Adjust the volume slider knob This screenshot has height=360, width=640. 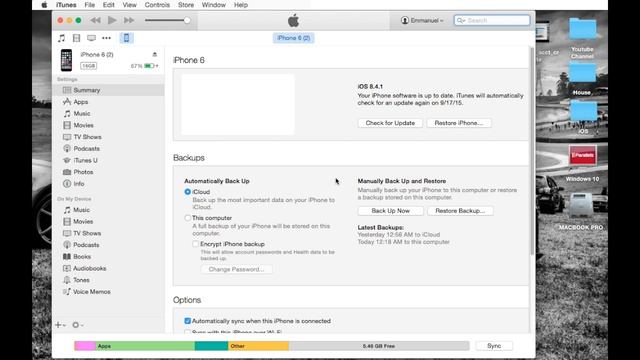[x=187, y=20]
